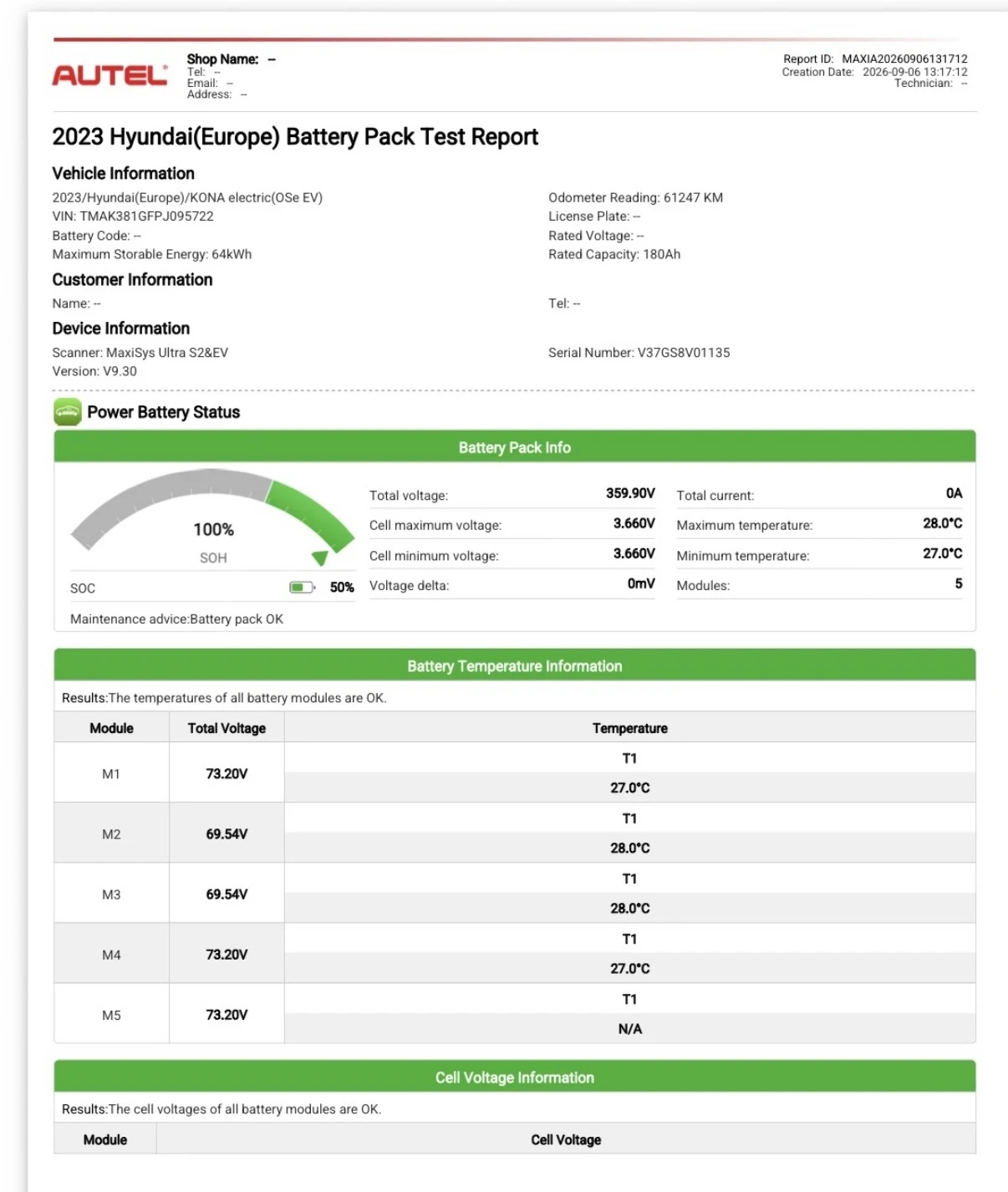Click the SOC battery level icon
Image resolution: width=1008 pixels, height=1192 pixels.
[302, 588]
